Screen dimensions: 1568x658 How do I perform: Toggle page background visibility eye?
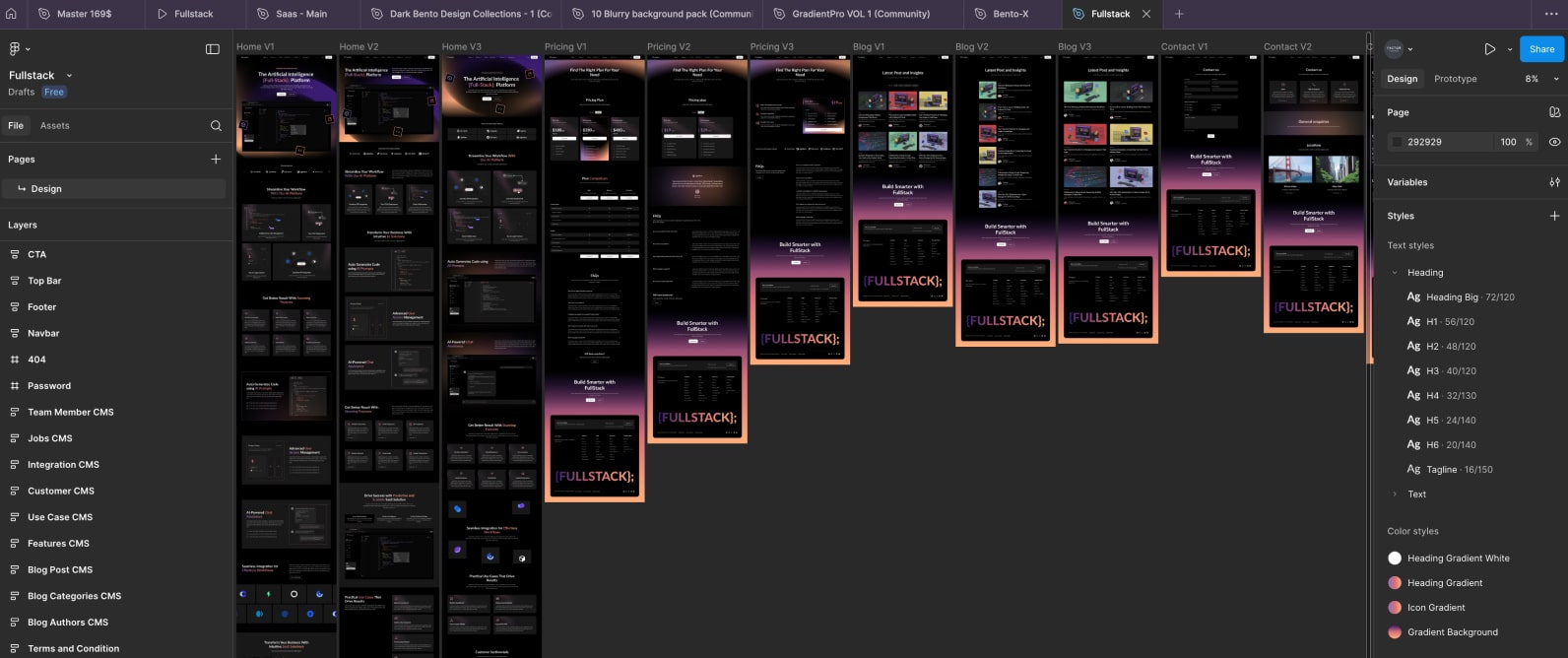[1554, 142]
